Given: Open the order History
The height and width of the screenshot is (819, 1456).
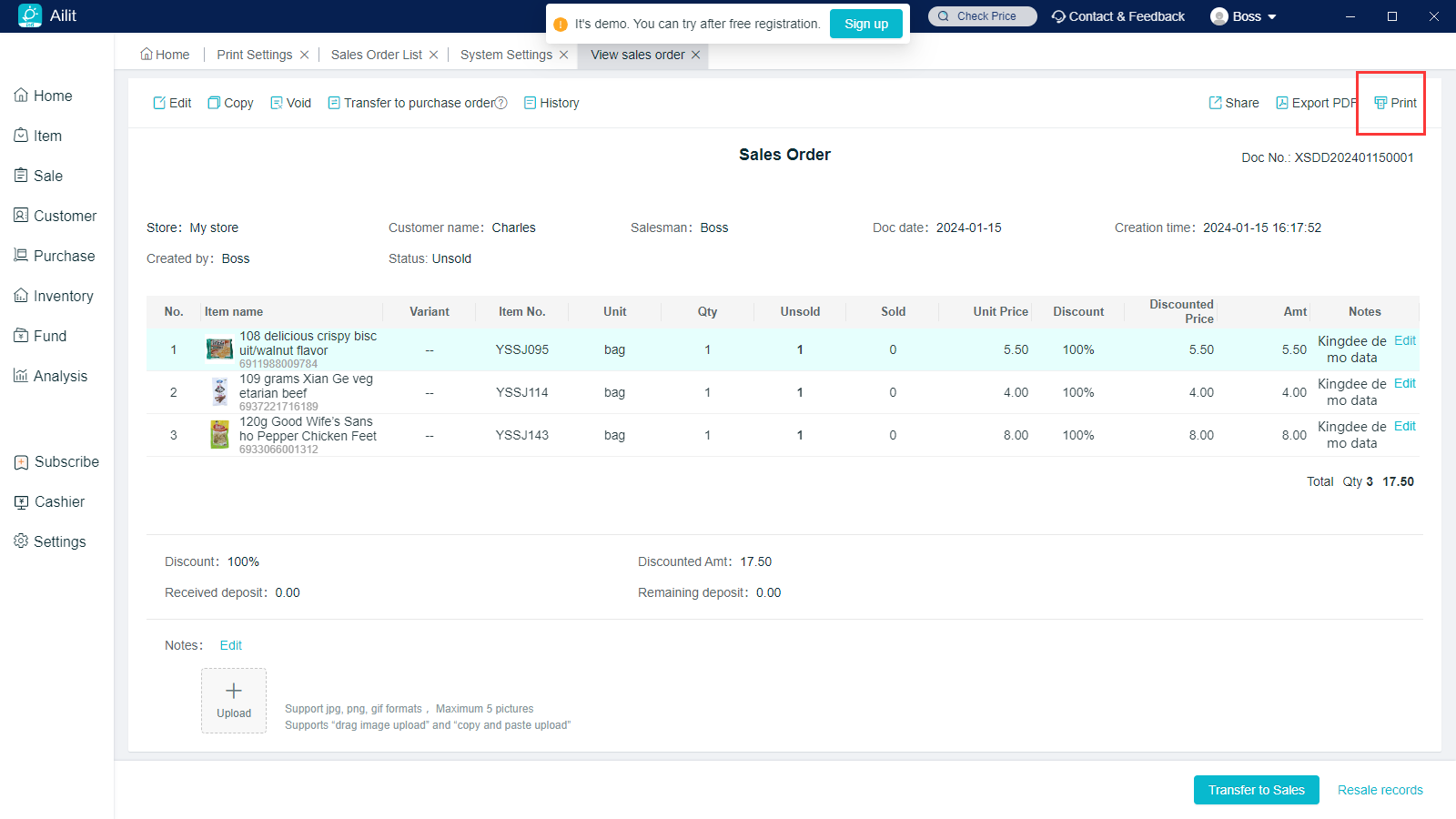Looking at the screenshot, I should pyautogui.click(x=551, y=103).
